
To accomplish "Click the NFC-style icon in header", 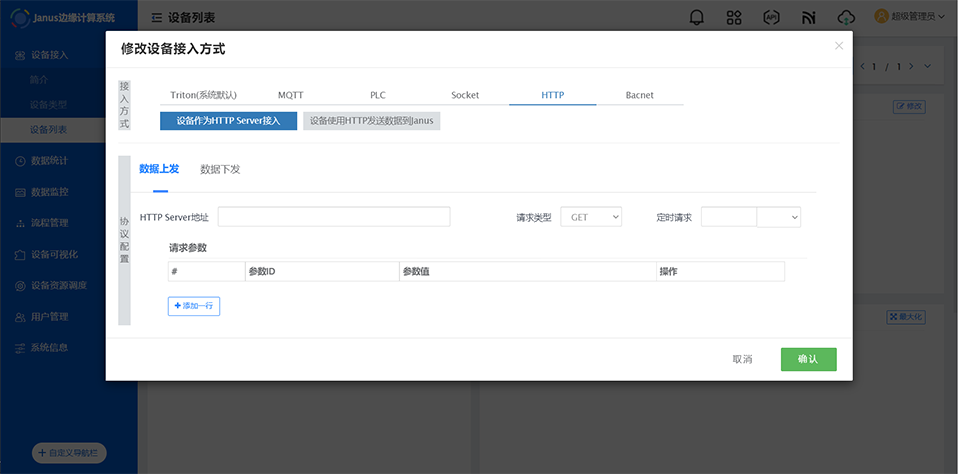I will point(809,17).
